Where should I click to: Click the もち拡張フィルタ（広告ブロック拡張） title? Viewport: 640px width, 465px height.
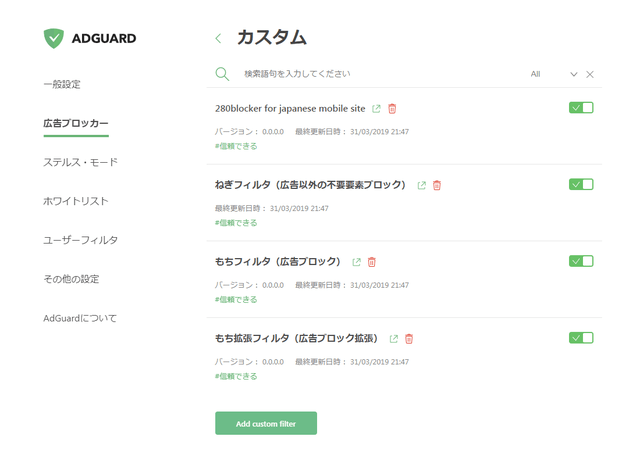click(x=297, y=338)
